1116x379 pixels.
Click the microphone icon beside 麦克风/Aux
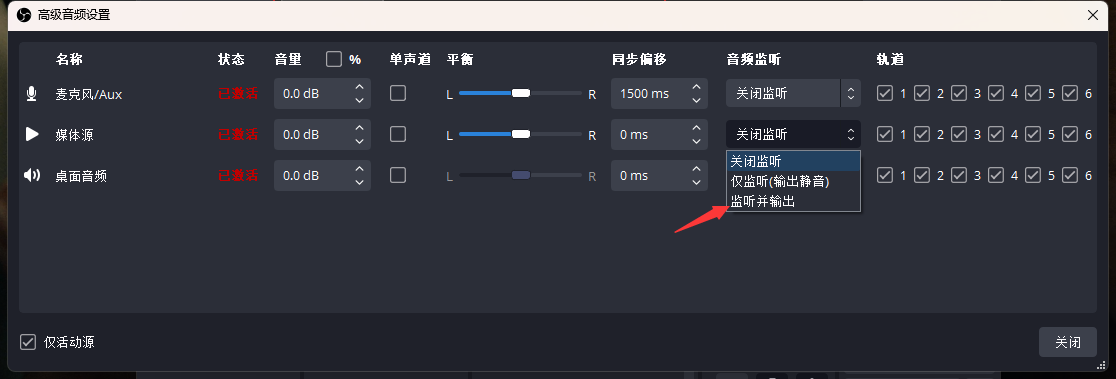[31, 93]
